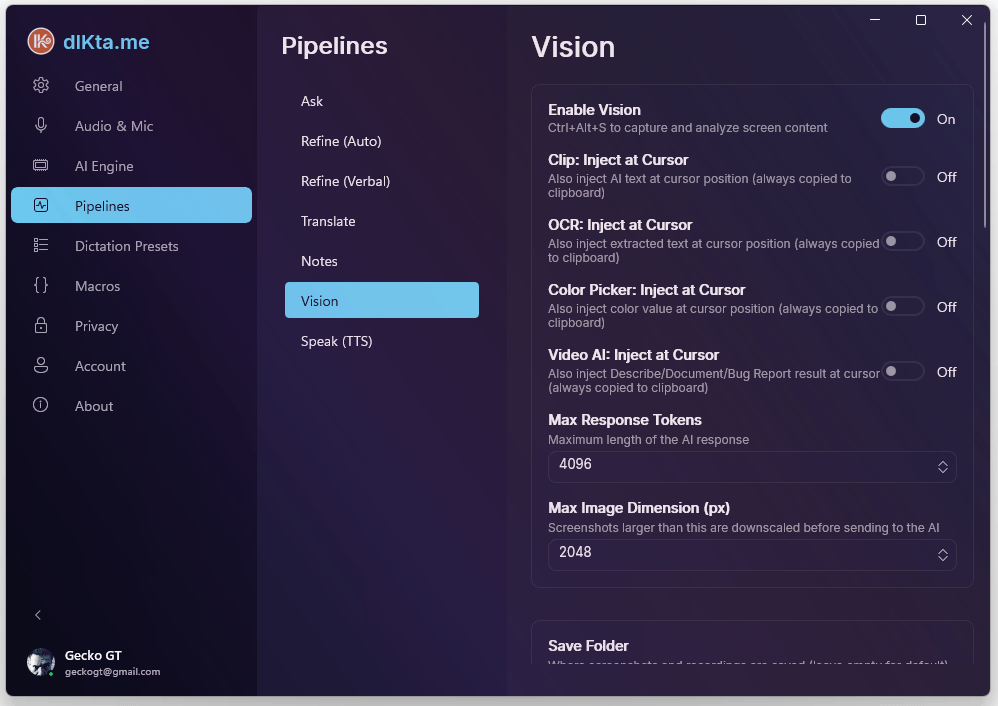Open the Translate pipeline tab
Screen dimensions: 998x706
(x=328, y=221)
